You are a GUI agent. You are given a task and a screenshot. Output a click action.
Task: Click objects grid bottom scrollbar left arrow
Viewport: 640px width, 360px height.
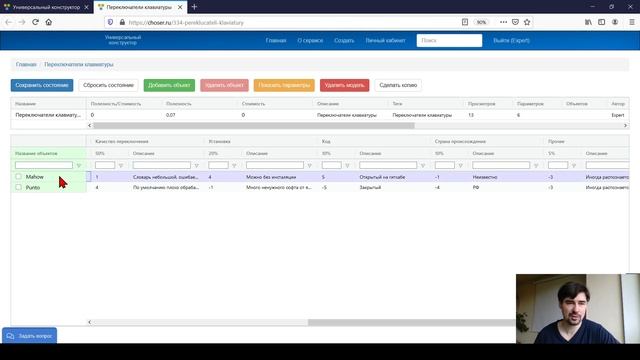[89, 322]
